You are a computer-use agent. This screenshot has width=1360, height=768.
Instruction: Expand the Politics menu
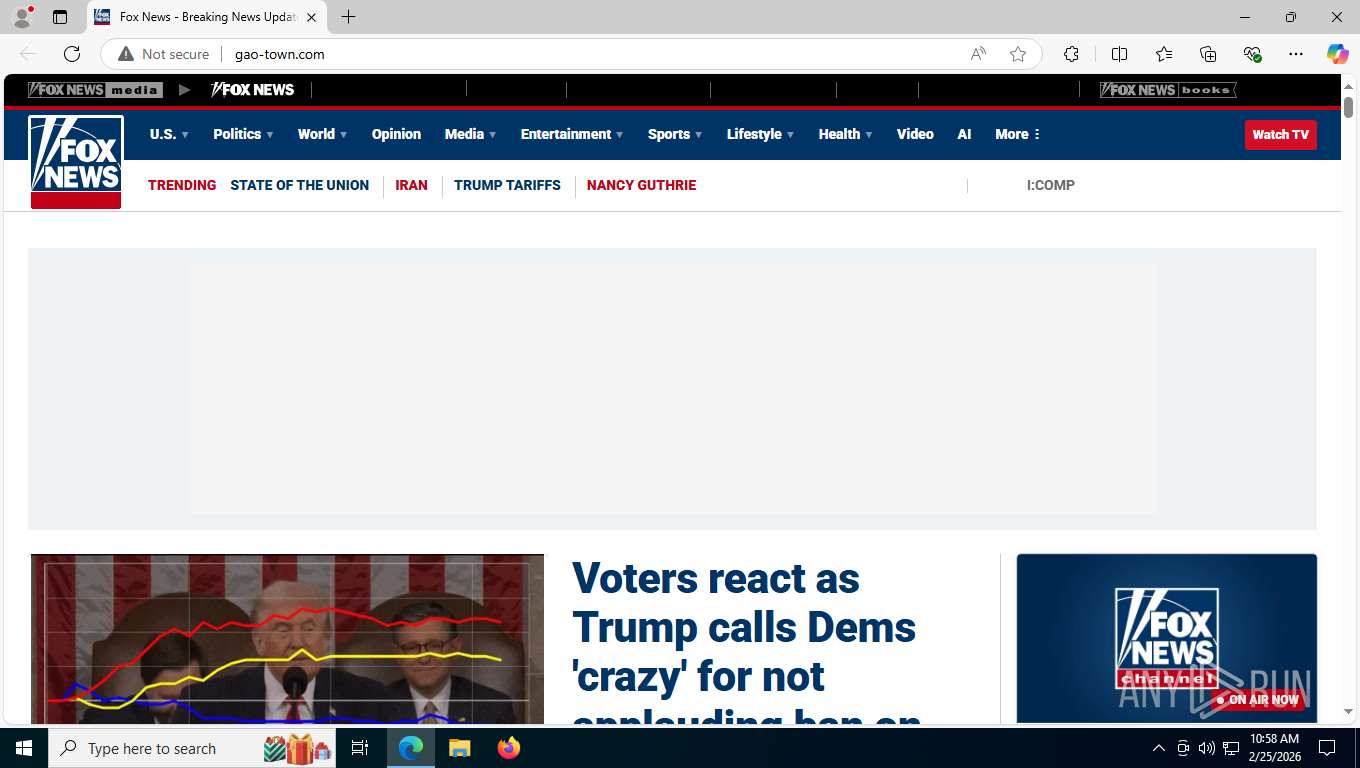243,134
